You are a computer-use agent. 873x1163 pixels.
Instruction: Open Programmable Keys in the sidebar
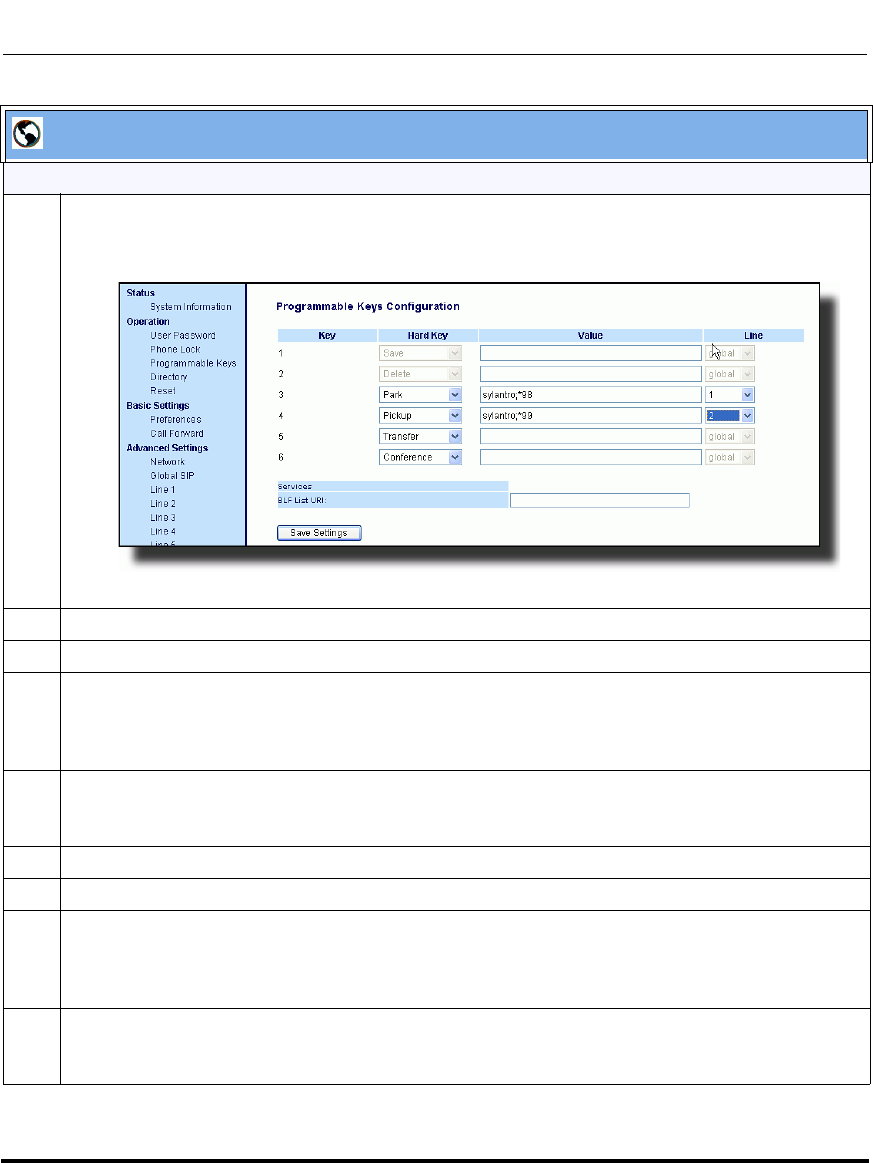[x=193, y=363]
